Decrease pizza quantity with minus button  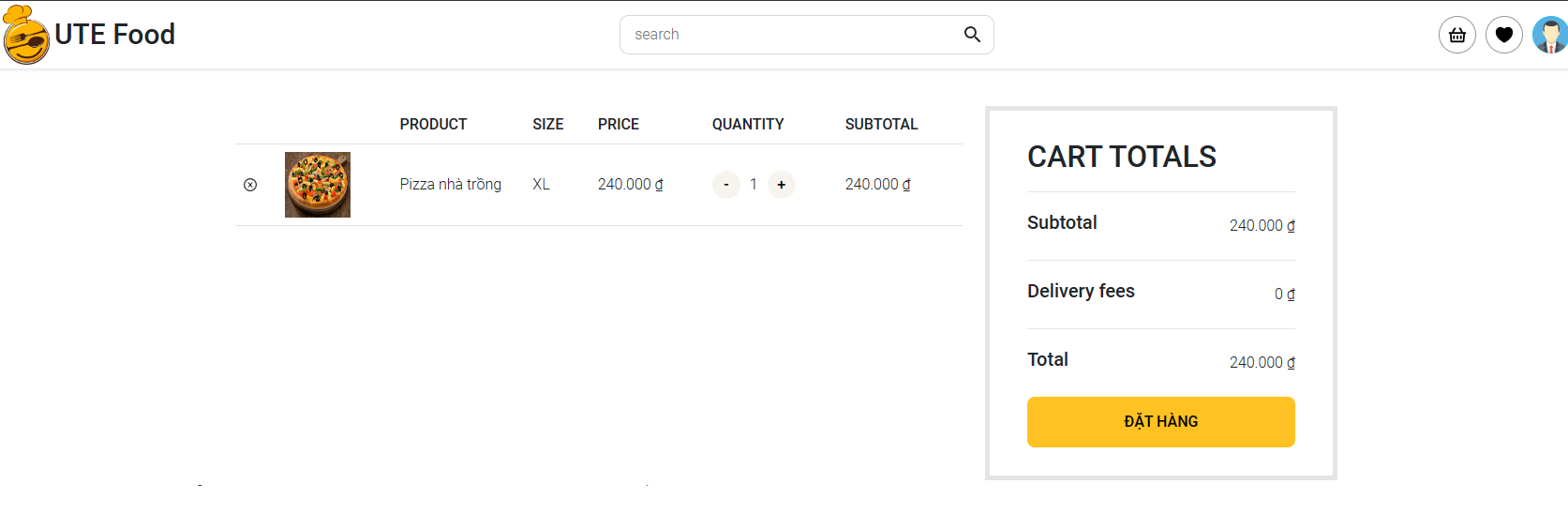(726, 185)
